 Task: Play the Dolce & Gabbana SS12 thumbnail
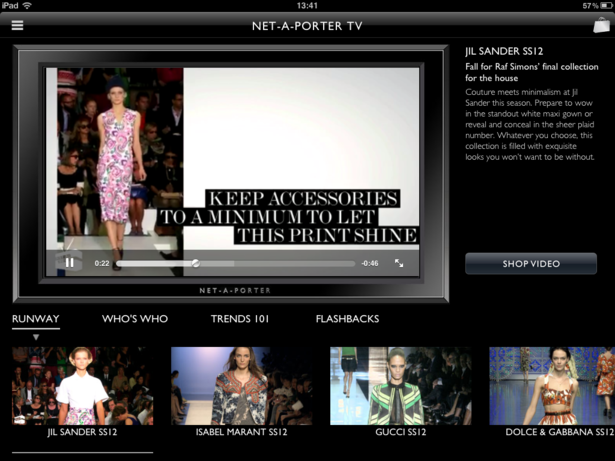[x=552, y=386]
